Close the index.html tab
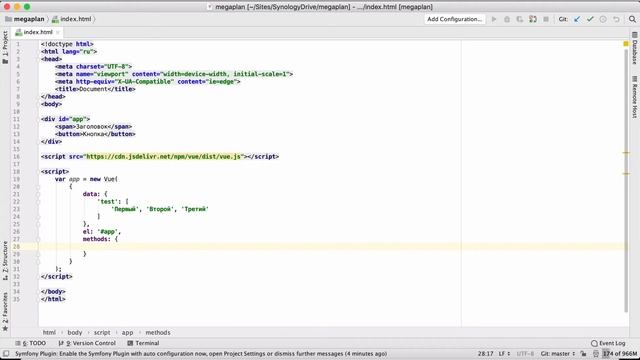 [58, 32]
